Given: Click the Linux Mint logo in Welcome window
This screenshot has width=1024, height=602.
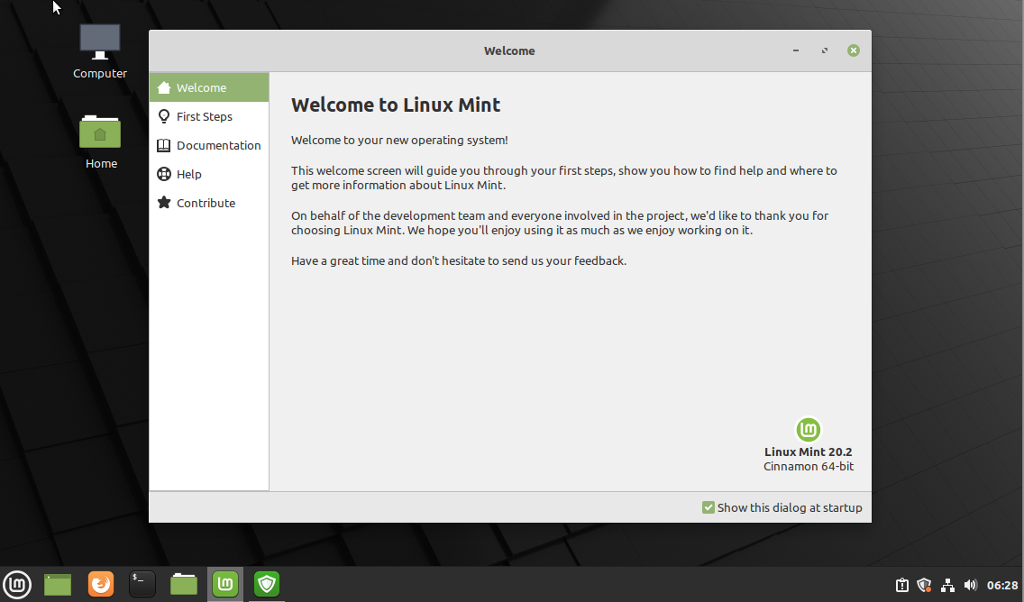Looking at the screenshot, I should pos(808,430).
